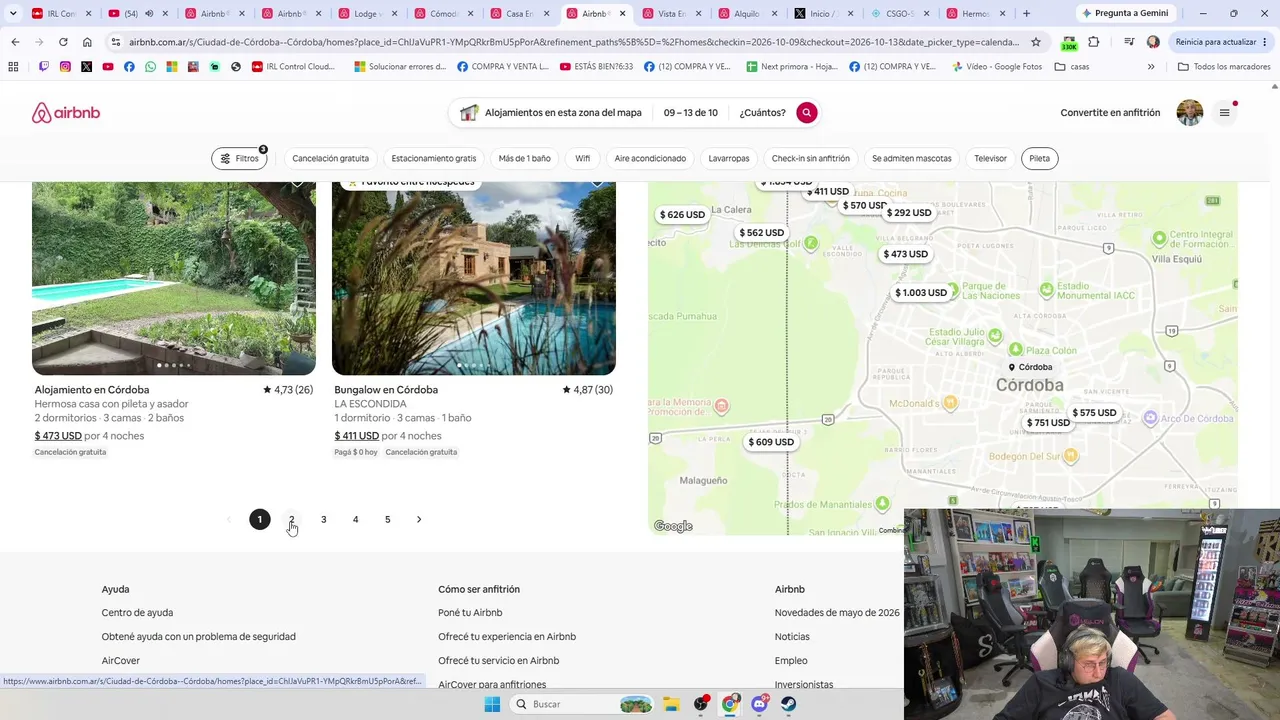The image size is (1280, 720).
Task: Open the Alojamiento en Córdoba listing photo
Action: tap(174, 278)
